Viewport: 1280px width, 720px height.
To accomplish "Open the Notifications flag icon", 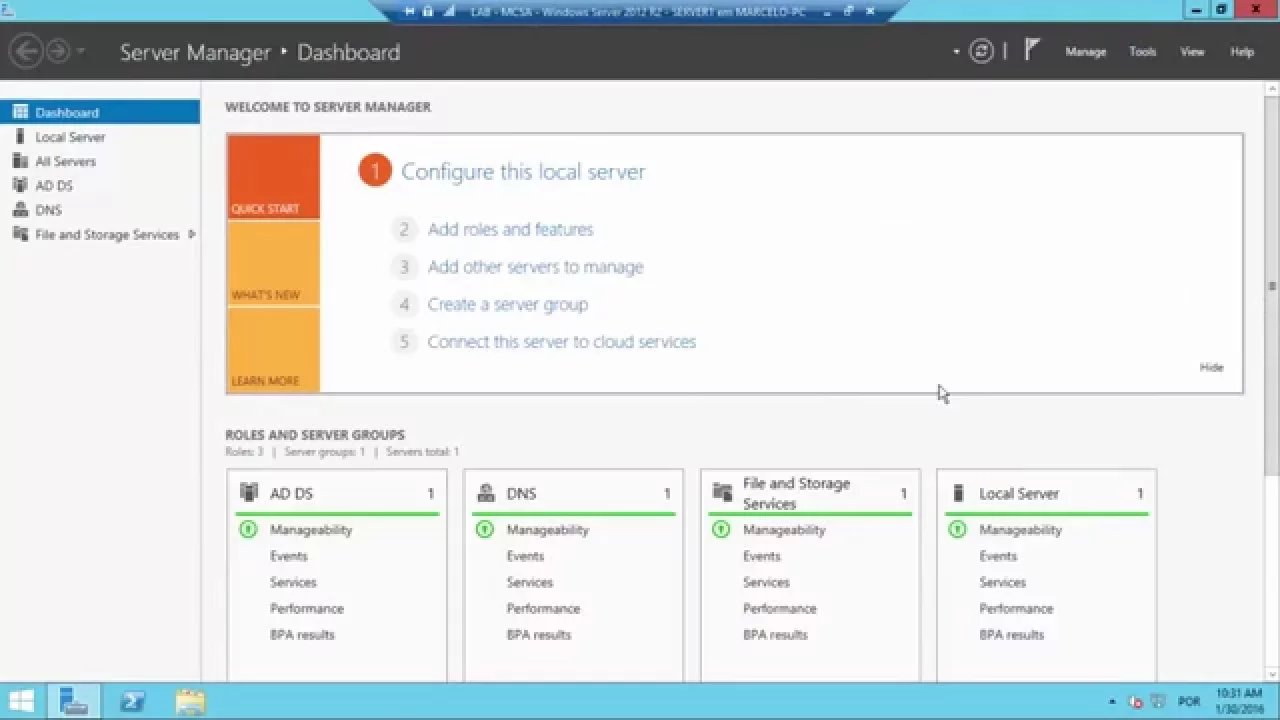I will coord(1033,50).
